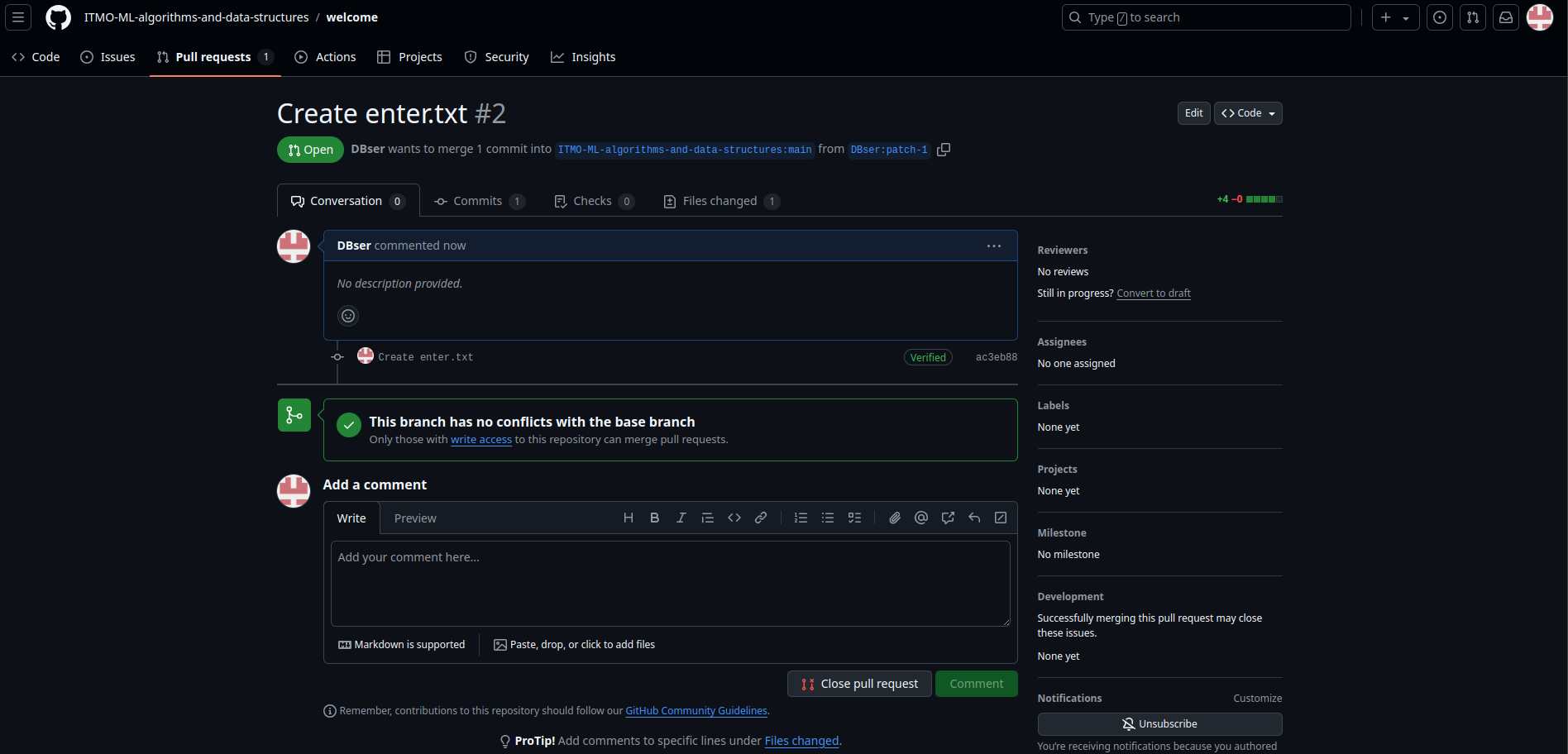Open the base branch ITMO-ML-algorithms-and-data-structures:main link

(685, 150)
